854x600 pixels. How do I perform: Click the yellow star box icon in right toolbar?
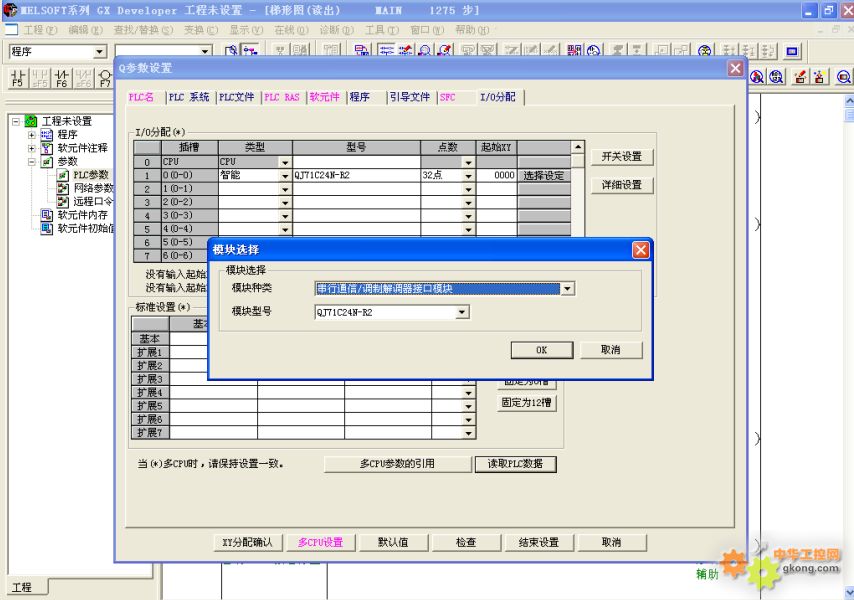(x=820, y=77)
